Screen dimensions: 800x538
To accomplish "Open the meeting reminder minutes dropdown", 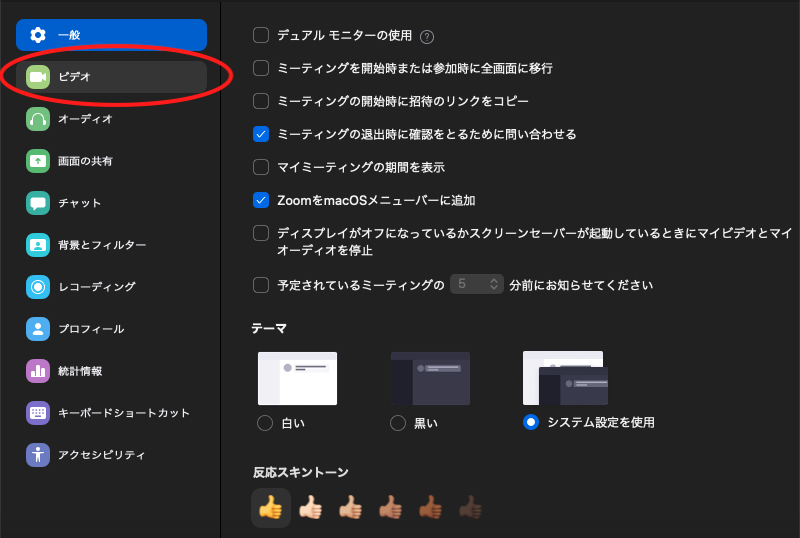I will [x=476, y=285].
